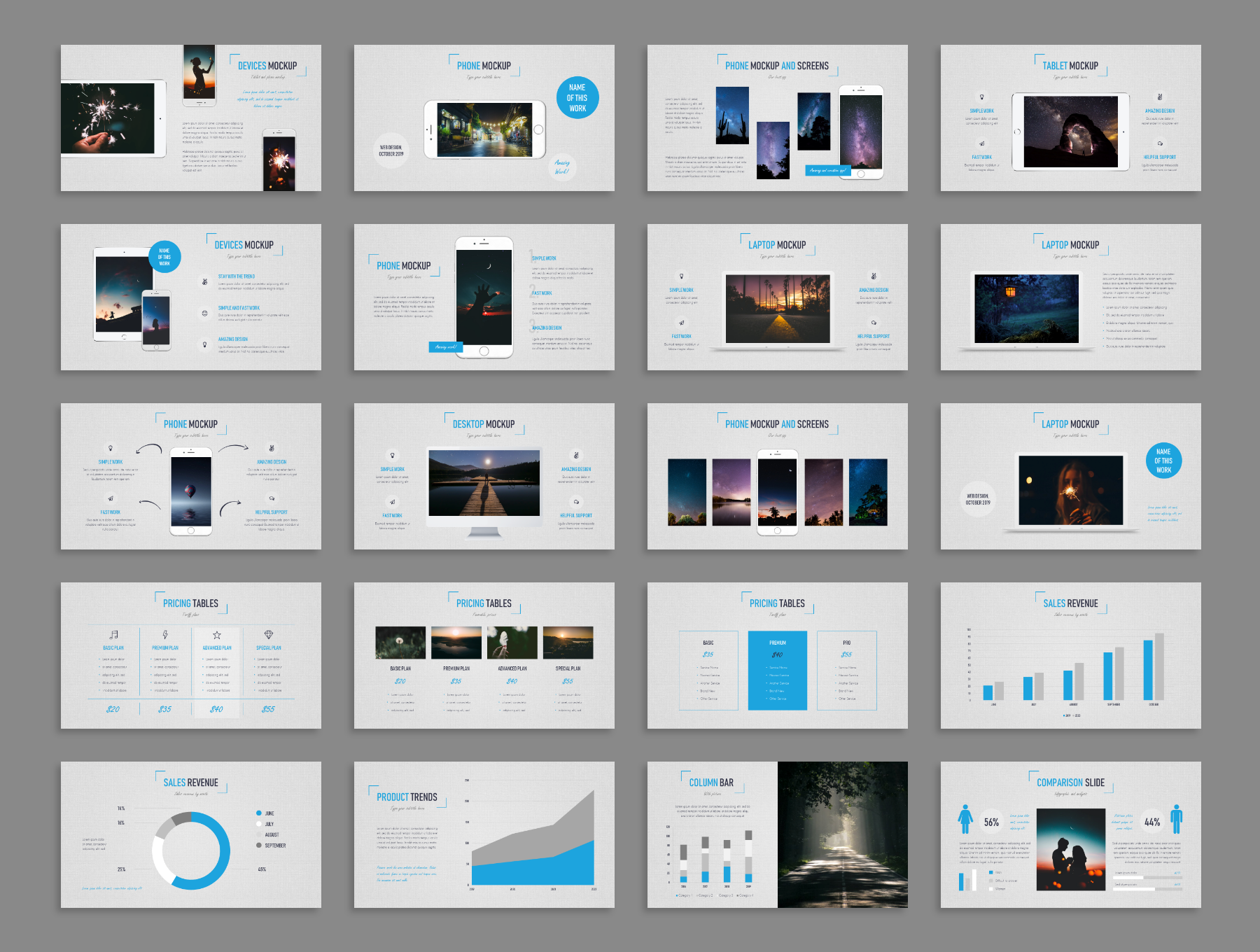Click the white July legend dot
Screen dimensions: 1260x952
[x=259, y=824]
